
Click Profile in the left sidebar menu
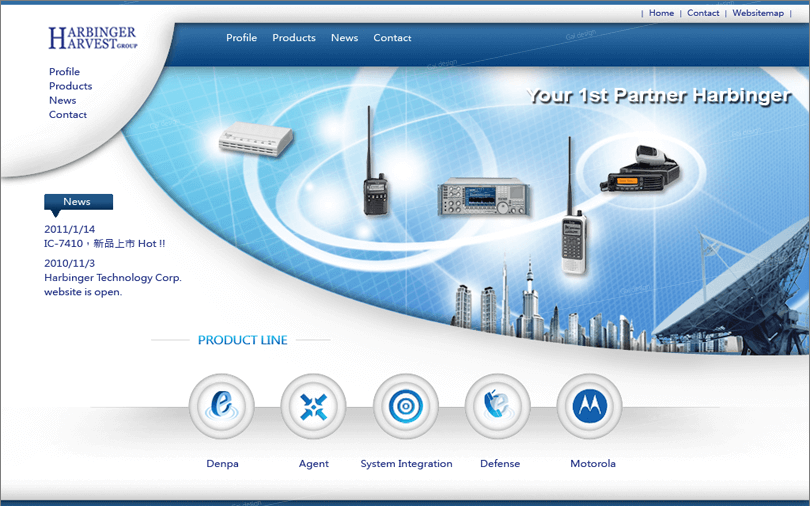[64, 71]
